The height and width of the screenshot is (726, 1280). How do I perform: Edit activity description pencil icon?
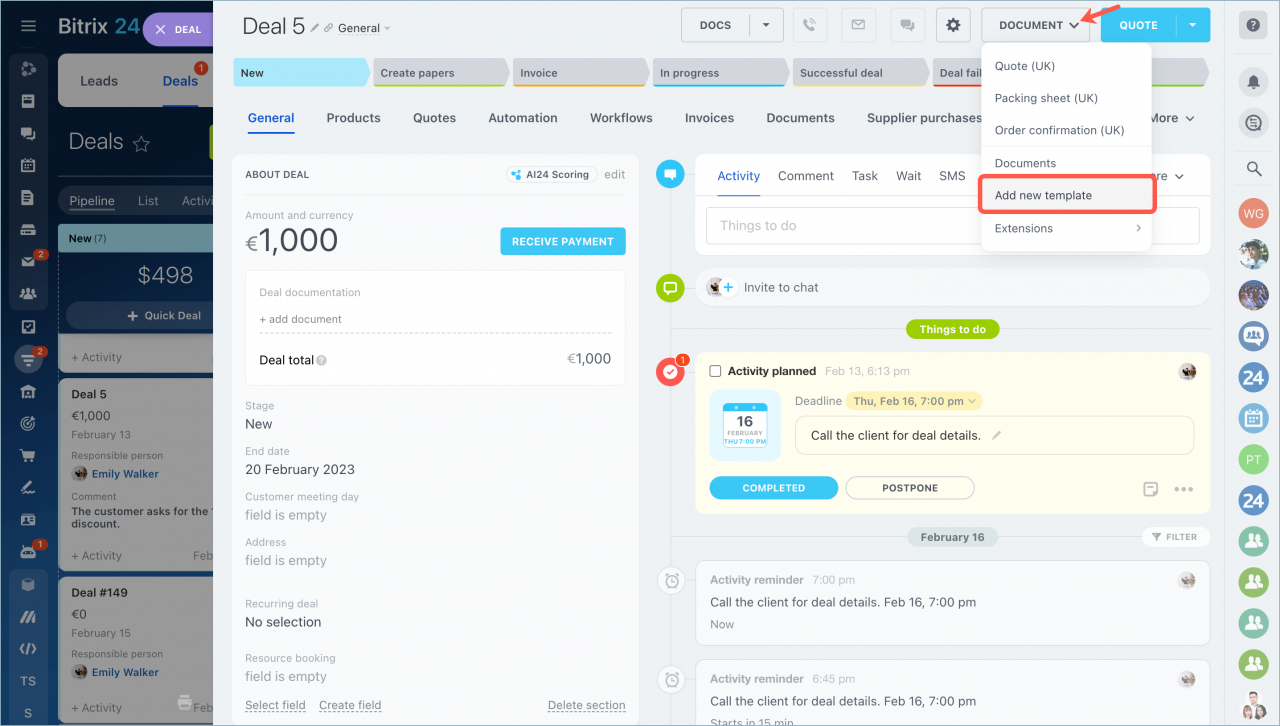(996, 435)
